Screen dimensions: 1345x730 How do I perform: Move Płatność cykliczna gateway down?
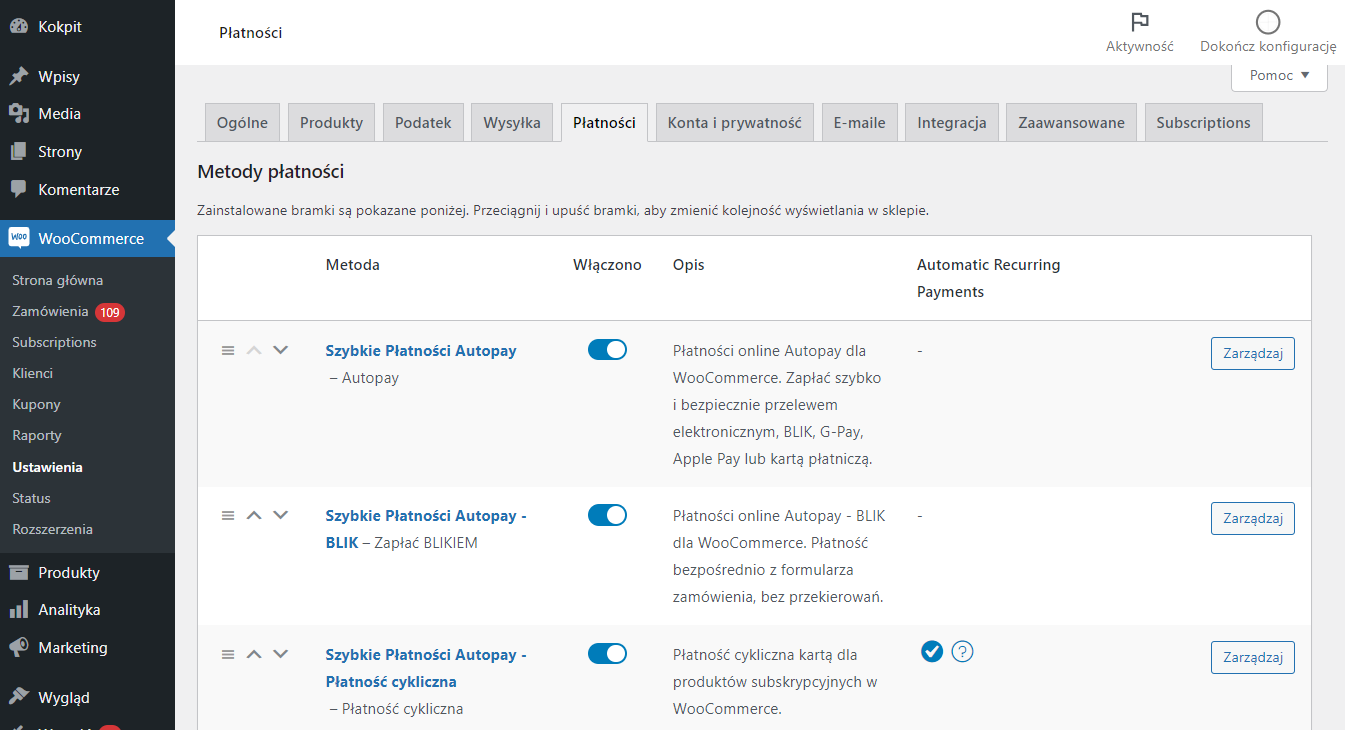(280, 654)
